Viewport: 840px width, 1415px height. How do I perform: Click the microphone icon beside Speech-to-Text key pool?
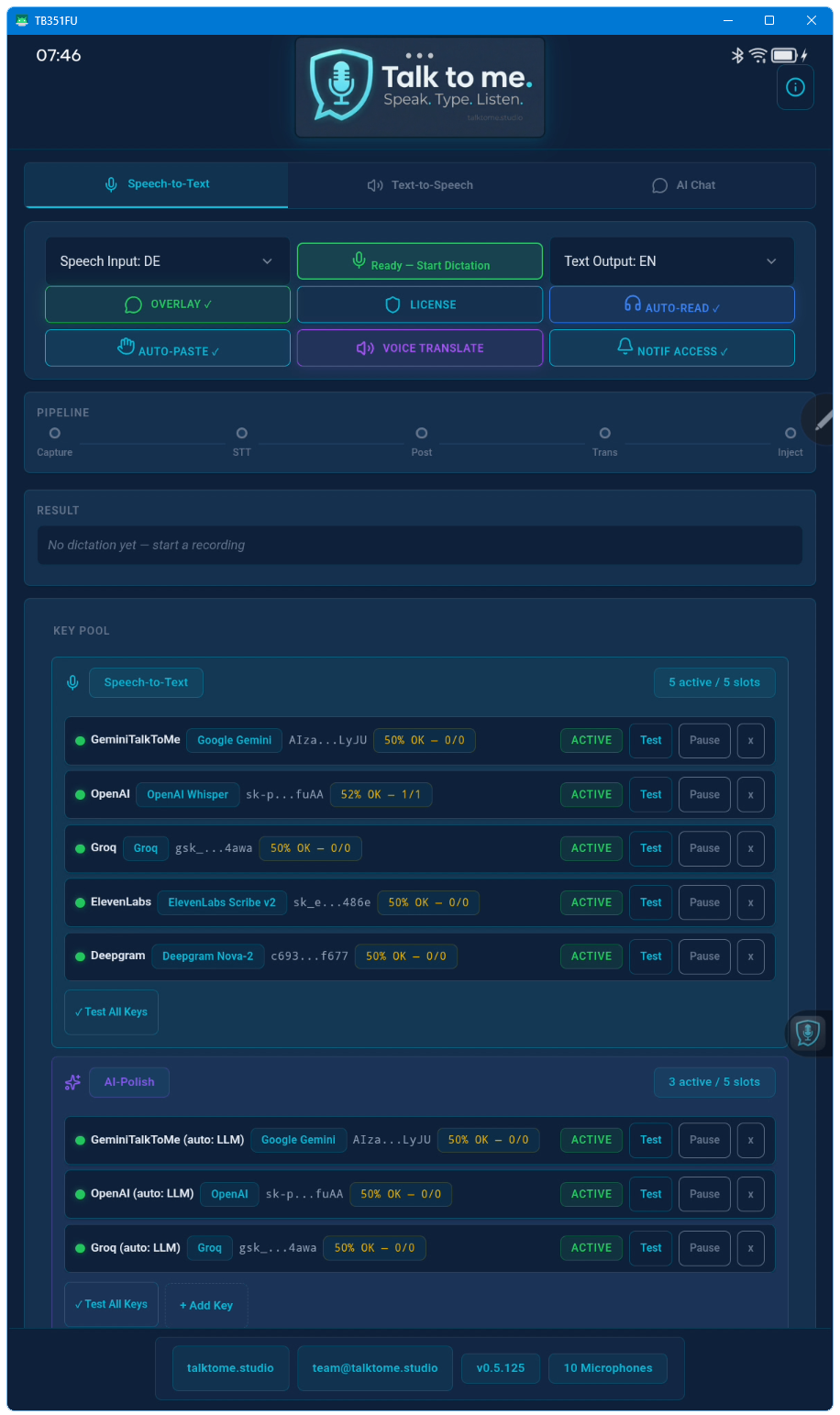(72, 682)
